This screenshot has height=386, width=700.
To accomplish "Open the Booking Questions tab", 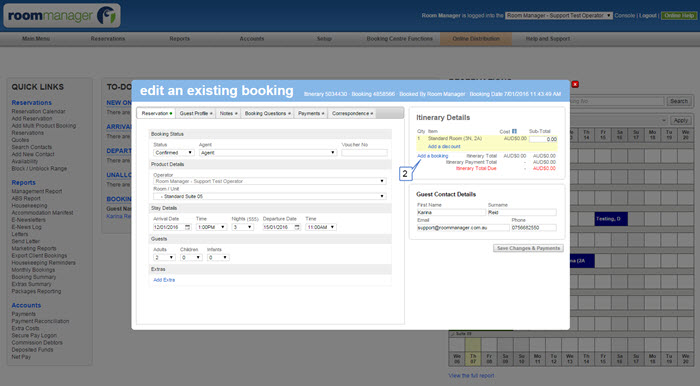I will coord(267,113).
